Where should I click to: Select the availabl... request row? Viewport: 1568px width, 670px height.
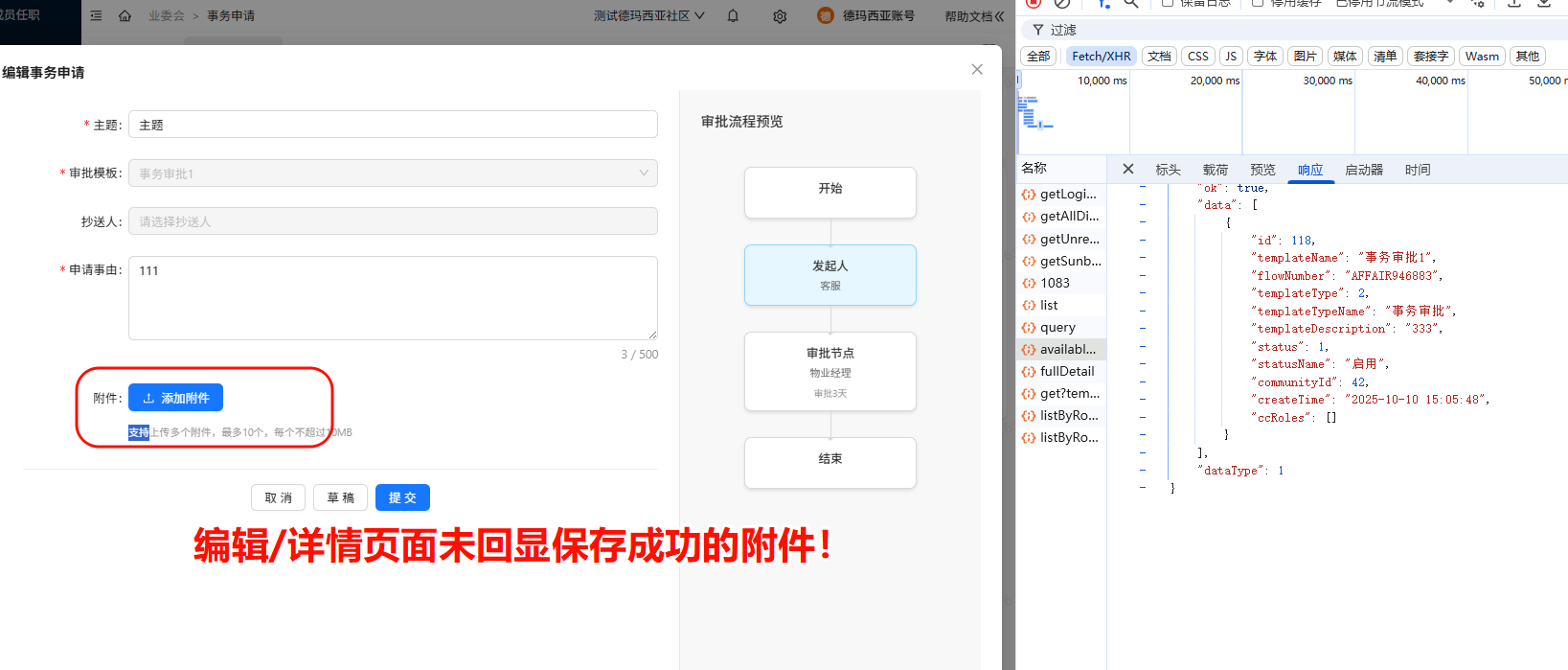click(1061, 349)
